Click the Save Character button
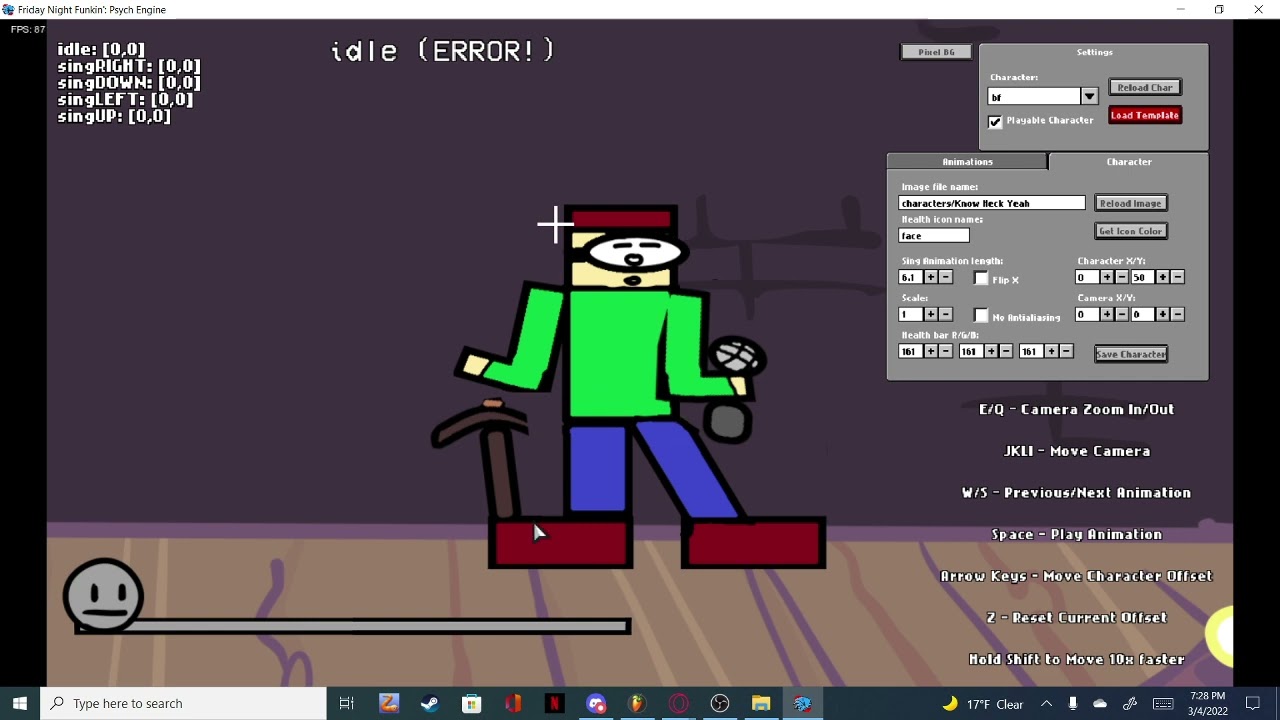The width and height of the screenshot is (1280, 720). pyautogui.click(x=1131, y=354)
